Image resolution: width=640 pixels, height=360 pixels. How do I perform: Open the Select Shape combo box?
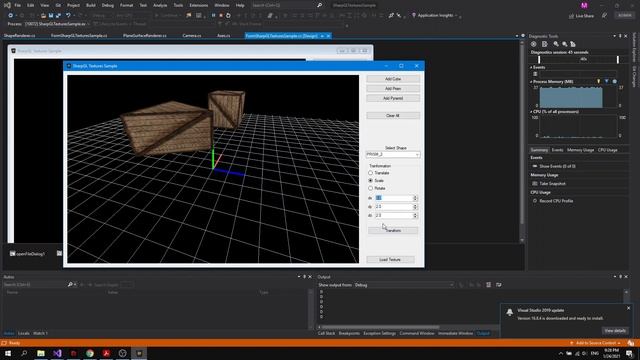click(393, 154)
